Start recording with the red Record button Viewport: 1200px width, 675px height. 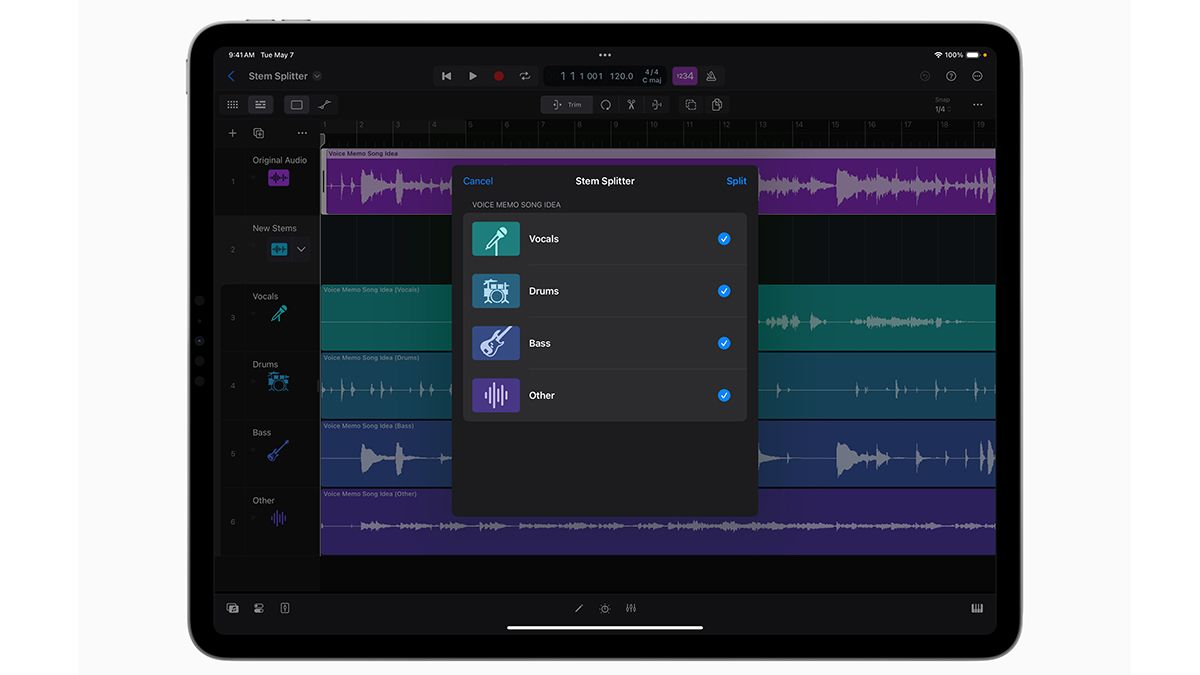pyautogui.click(x=499, y=76)
